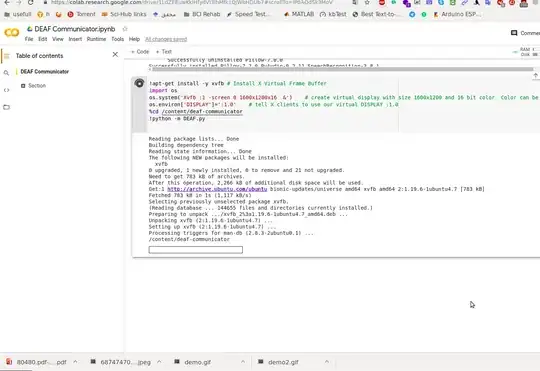Open the search icon in left sidebar
Viewport: 540px width, 371px height.
(x=6, y=73)
